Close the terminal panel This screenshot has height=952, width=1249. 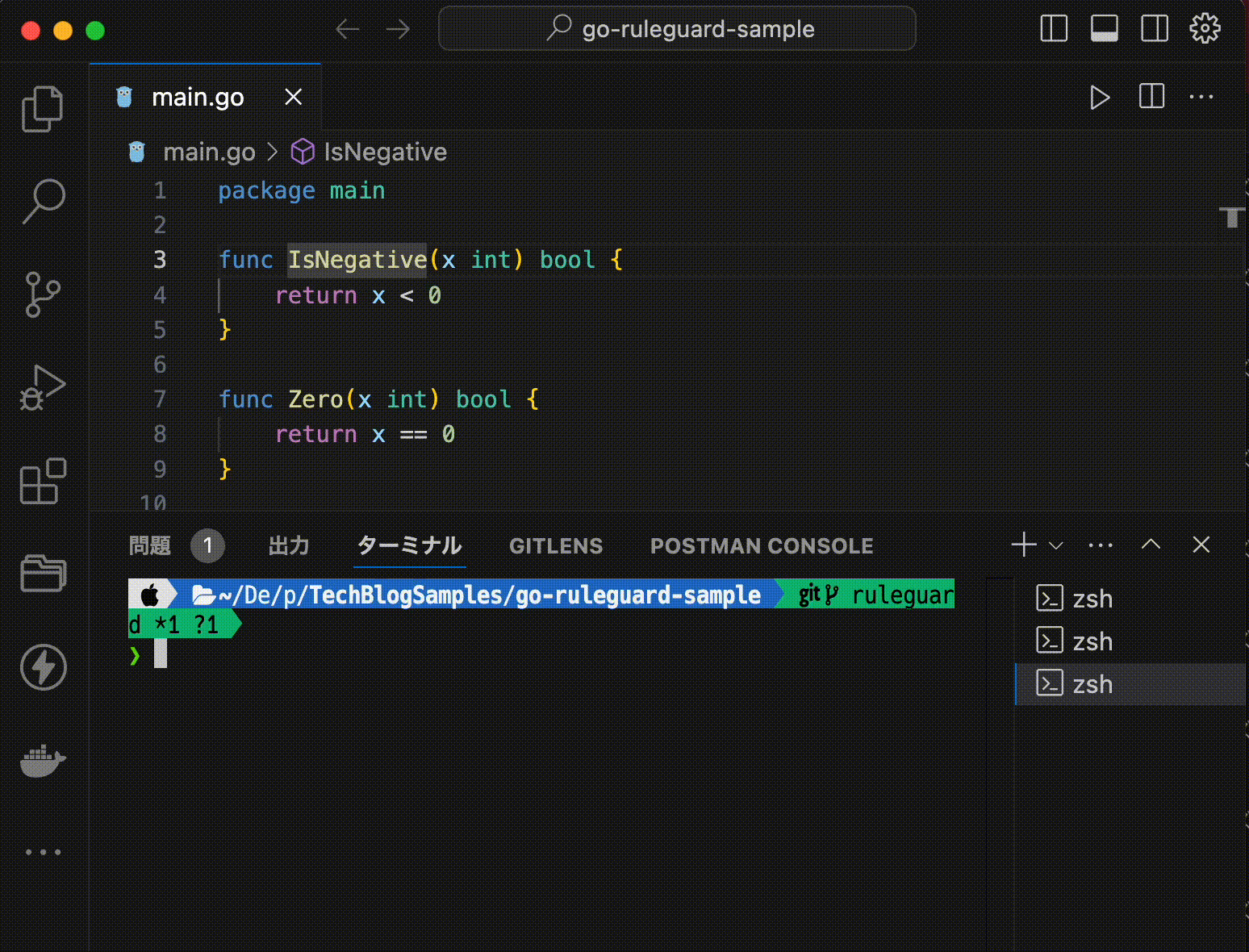tap(1201, 545)
